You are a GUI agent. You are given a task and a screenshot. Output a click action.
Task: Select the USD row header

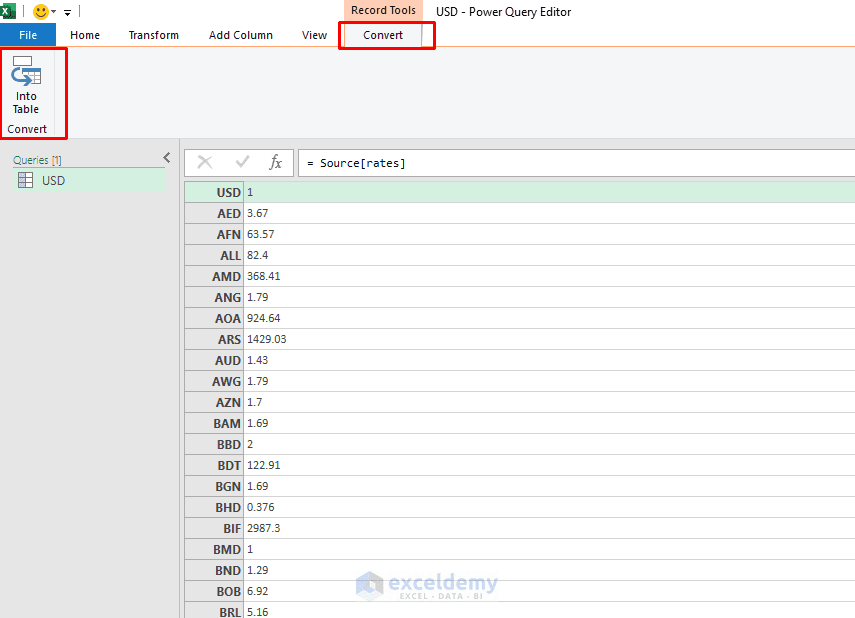[x=214, y=193]
